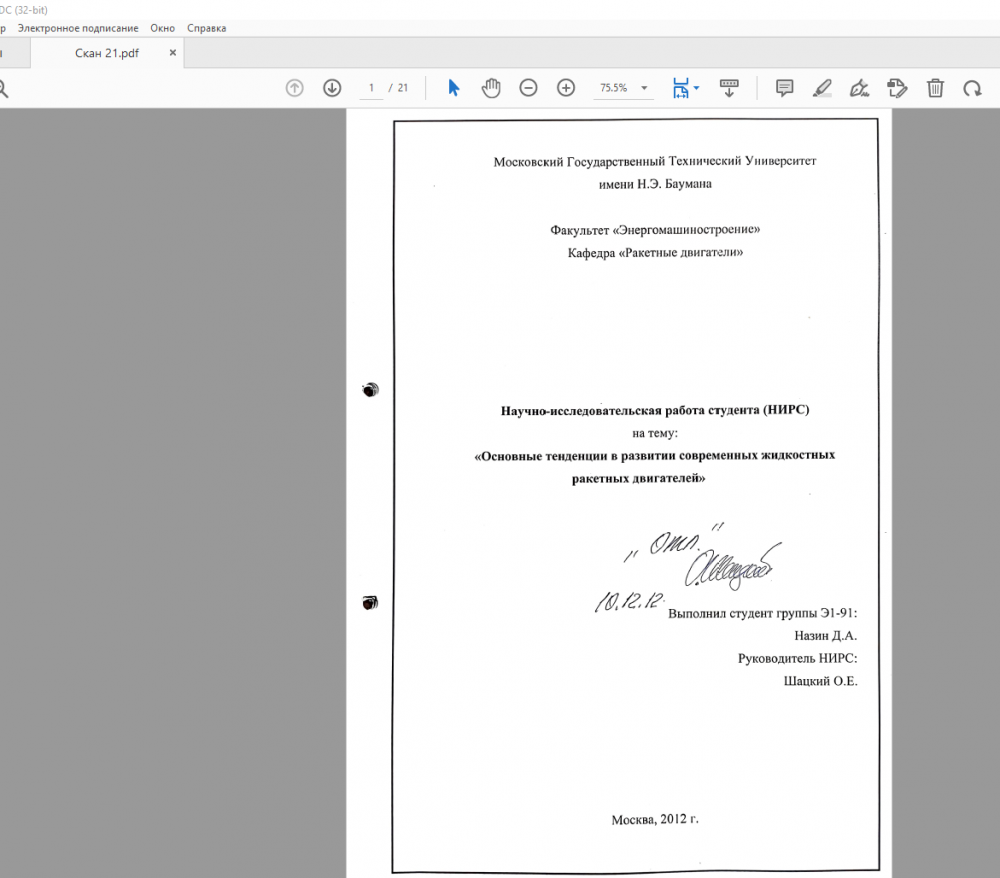Go to previous page arrow button

click(294, 88)
